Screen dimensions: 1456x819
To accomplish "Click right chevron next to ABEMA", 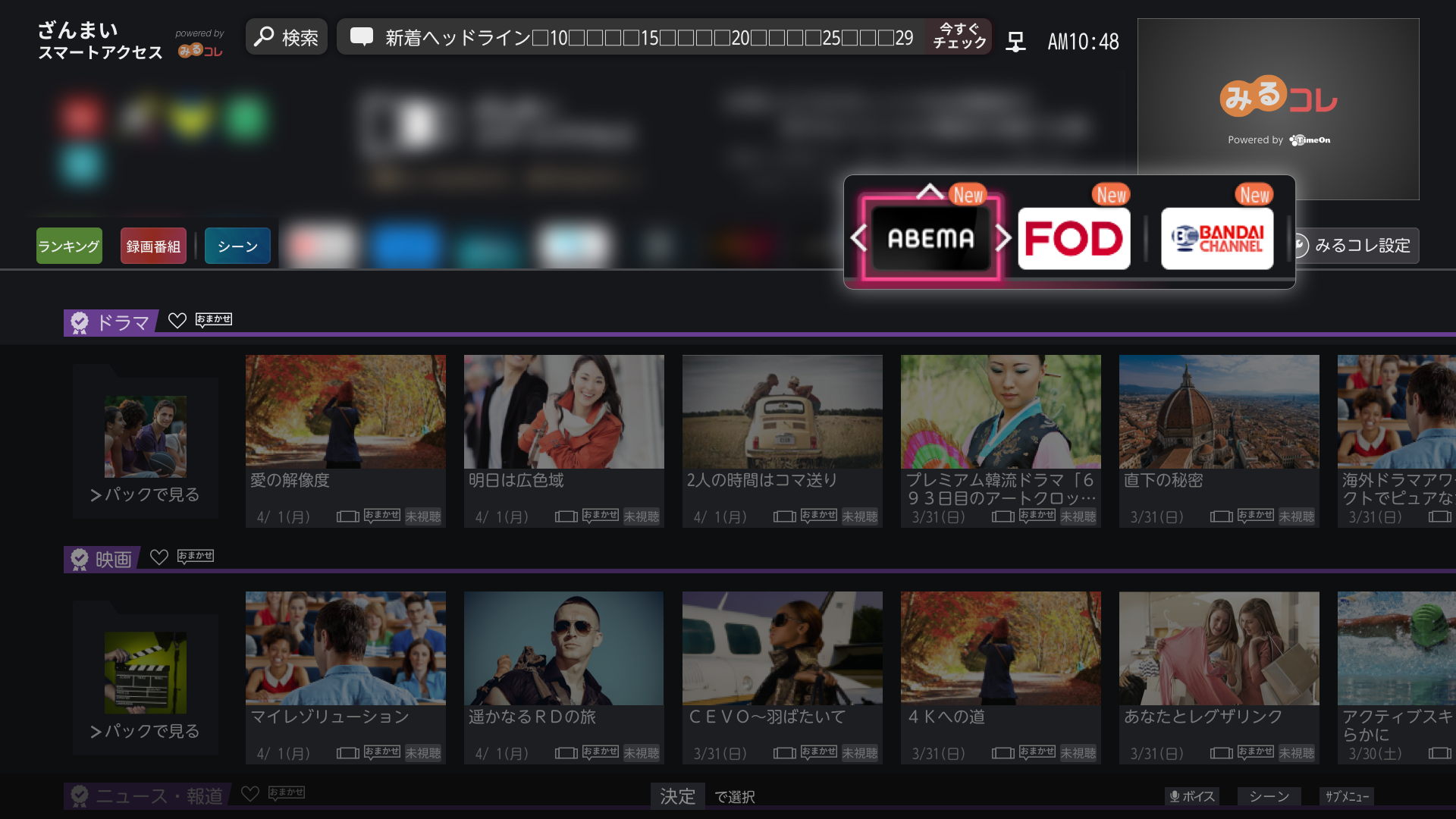I will (1003, 238).
